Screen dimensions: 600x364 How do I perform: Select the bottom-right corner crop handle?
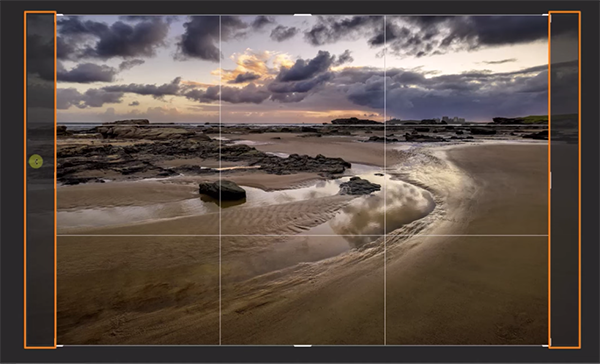[x=546, y=346]
